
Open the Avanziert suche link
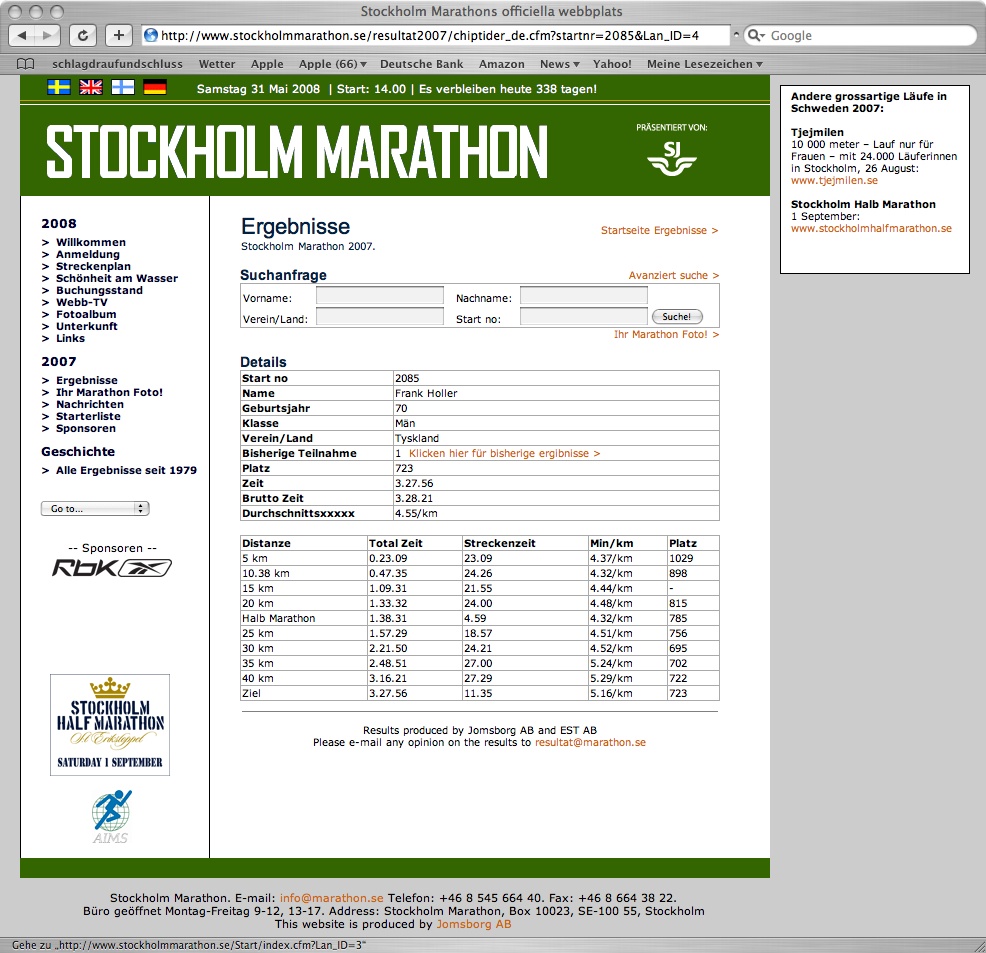point(674,275)
